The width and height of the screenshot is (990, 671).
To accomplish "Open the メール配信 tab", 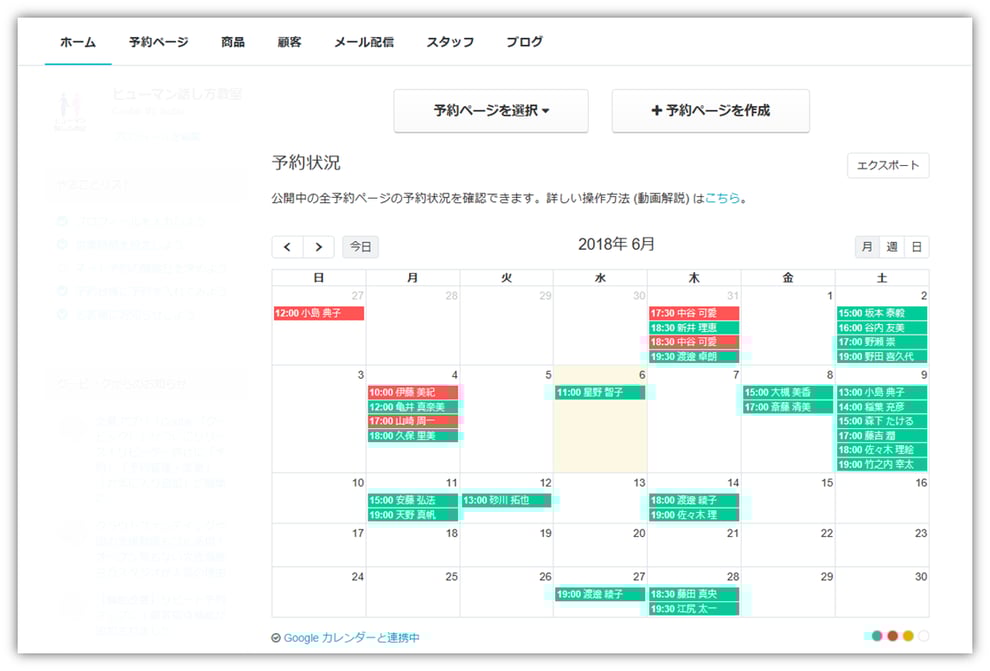I will pyautogui.click(x=364, y=42).
